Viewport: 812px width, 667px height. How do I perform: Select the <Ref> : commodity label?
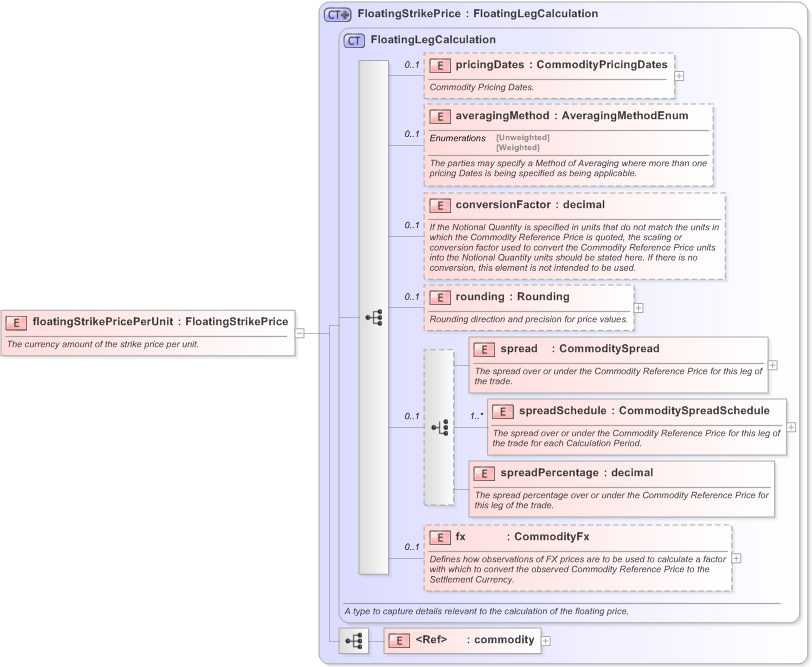474,640
